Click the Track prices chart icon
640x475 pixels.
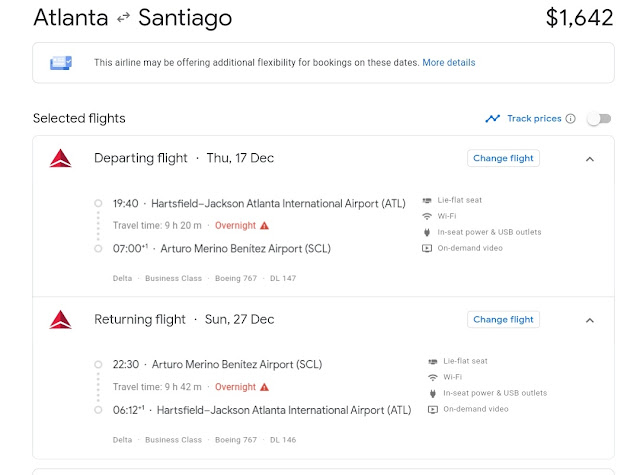click(492, 119)
